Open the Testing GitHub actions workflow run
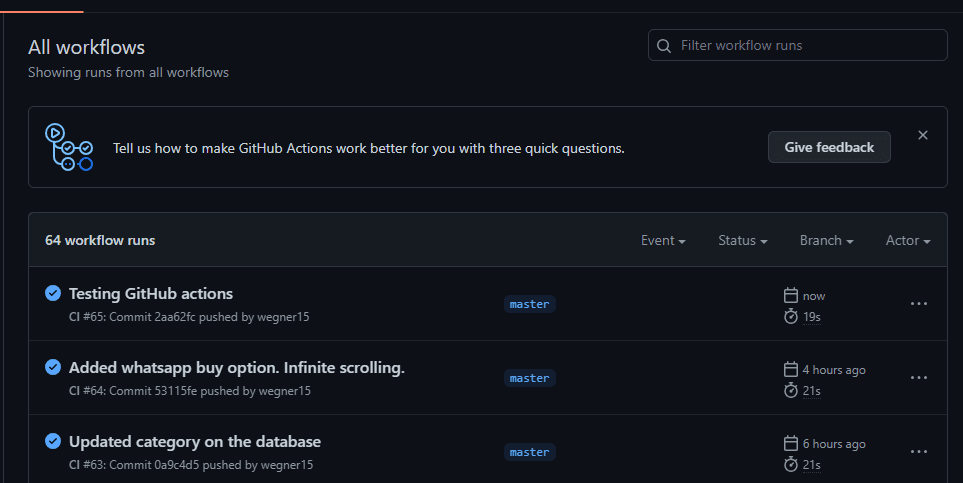This screenshot has height=483, width=963. tap(150, 294)
